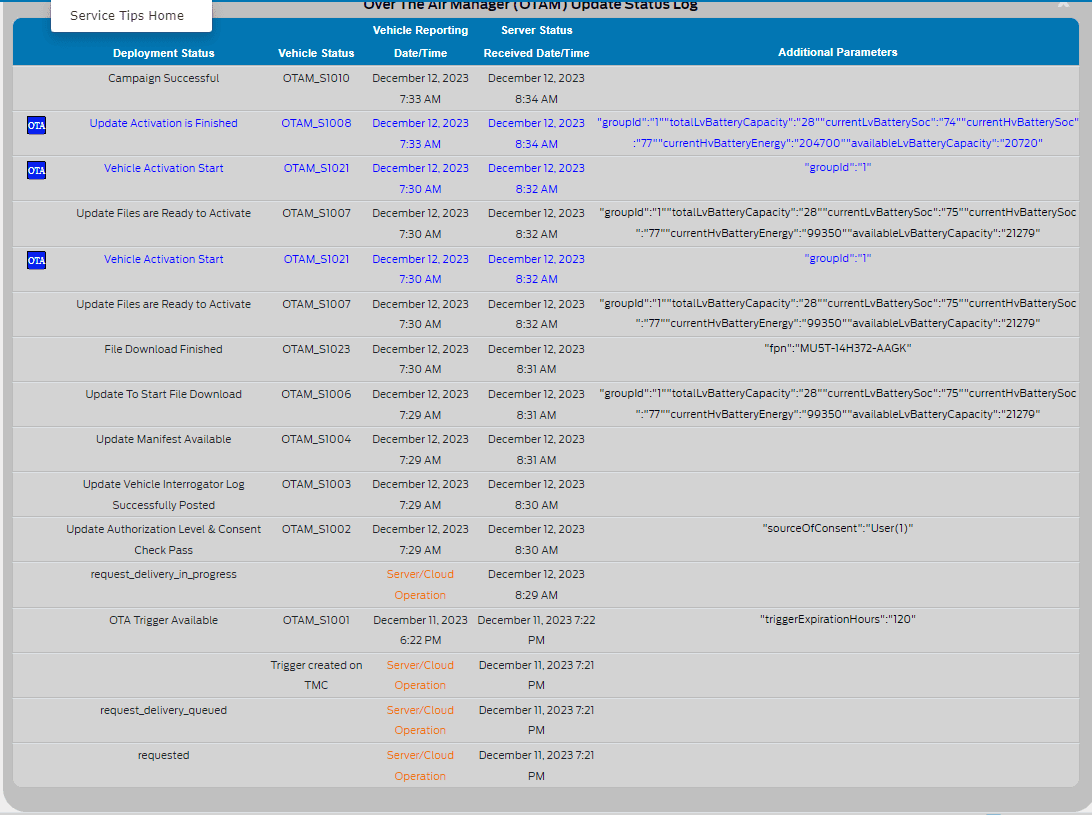Select the Campaign Successful status entry
The height and width of the screenshot is (815, 1092).
(x=163, y=78)
